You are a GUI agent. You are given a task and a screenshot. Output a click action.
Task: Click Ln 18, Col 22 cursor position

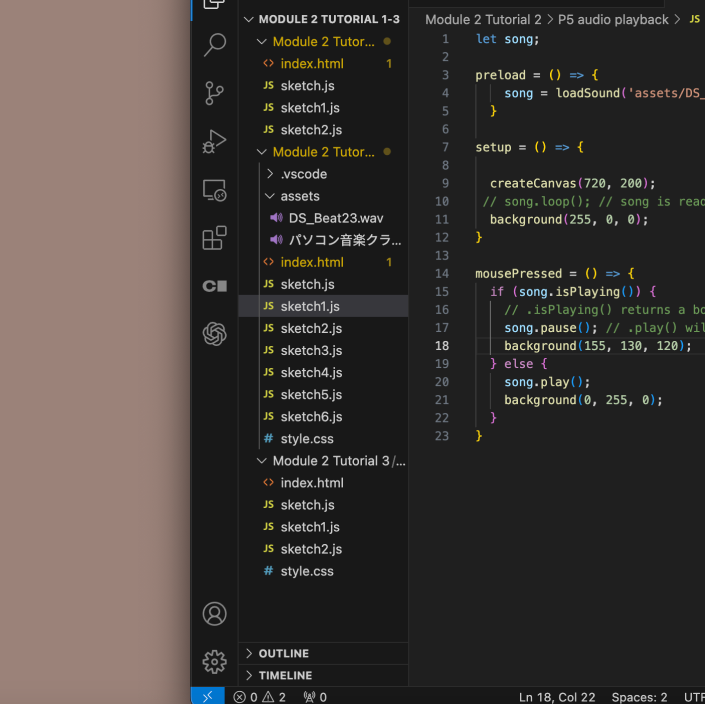(557, 697)
